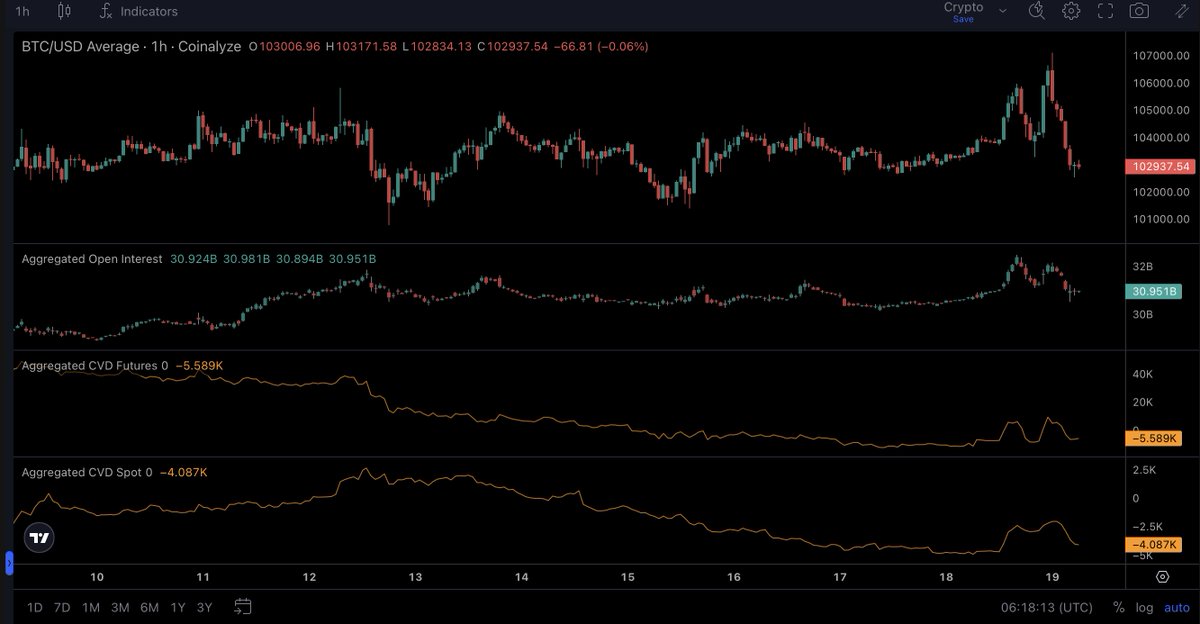The height and width of the screenshot is (624, 1200).
Task: Select the 7D date range
Action: [62, 607]
